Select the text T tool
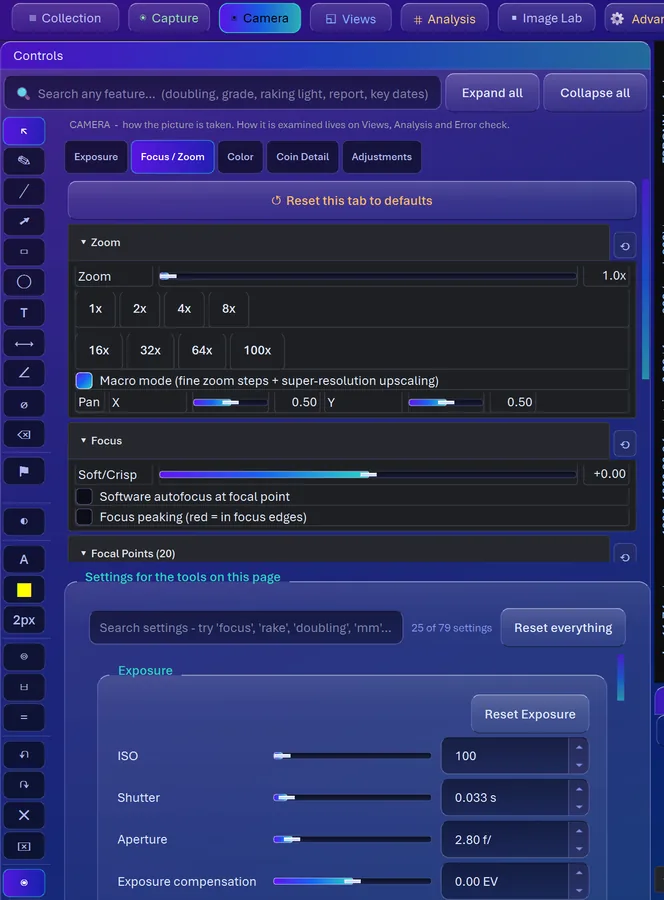 coord(24,313)
